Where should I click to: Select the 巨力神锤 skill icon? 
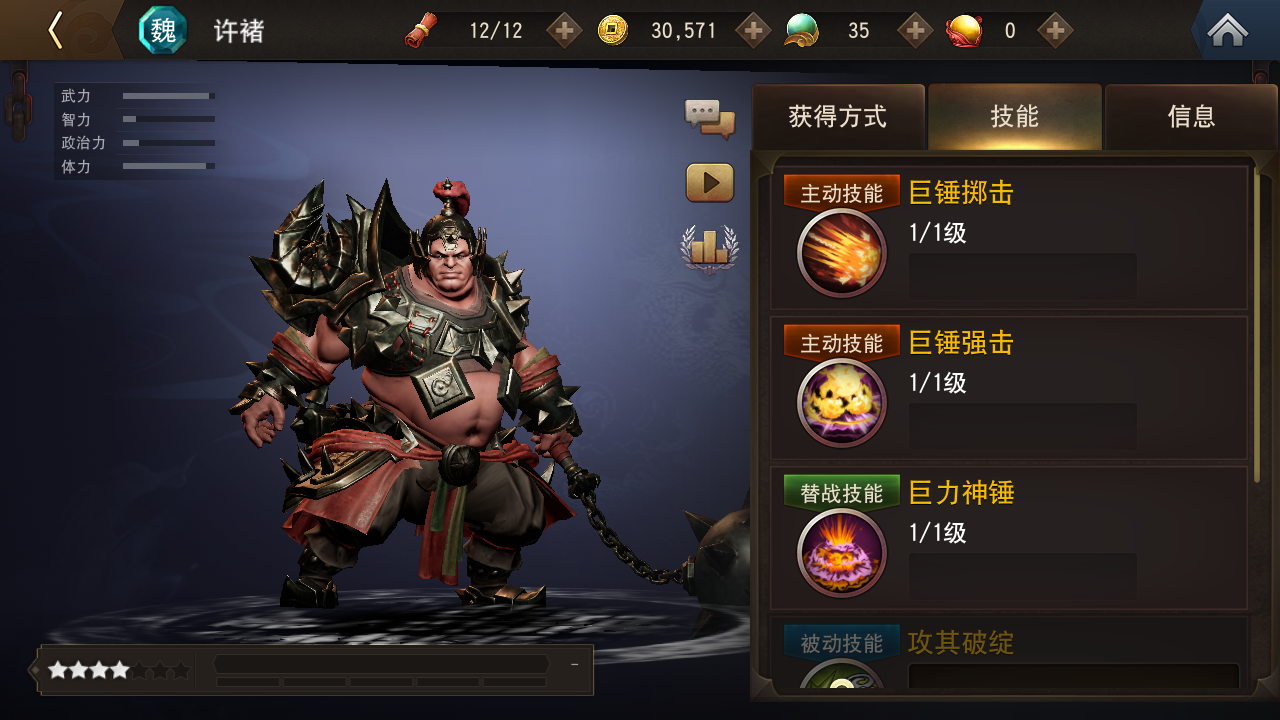click(x=842, y=553)
